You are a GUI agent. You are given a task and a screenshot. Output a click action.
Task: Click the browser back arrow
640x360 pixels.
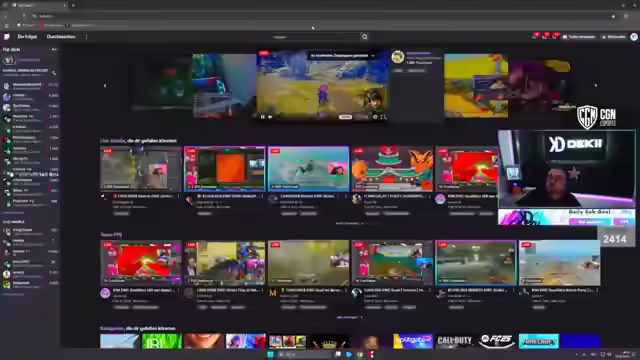(x=6, y=16)
